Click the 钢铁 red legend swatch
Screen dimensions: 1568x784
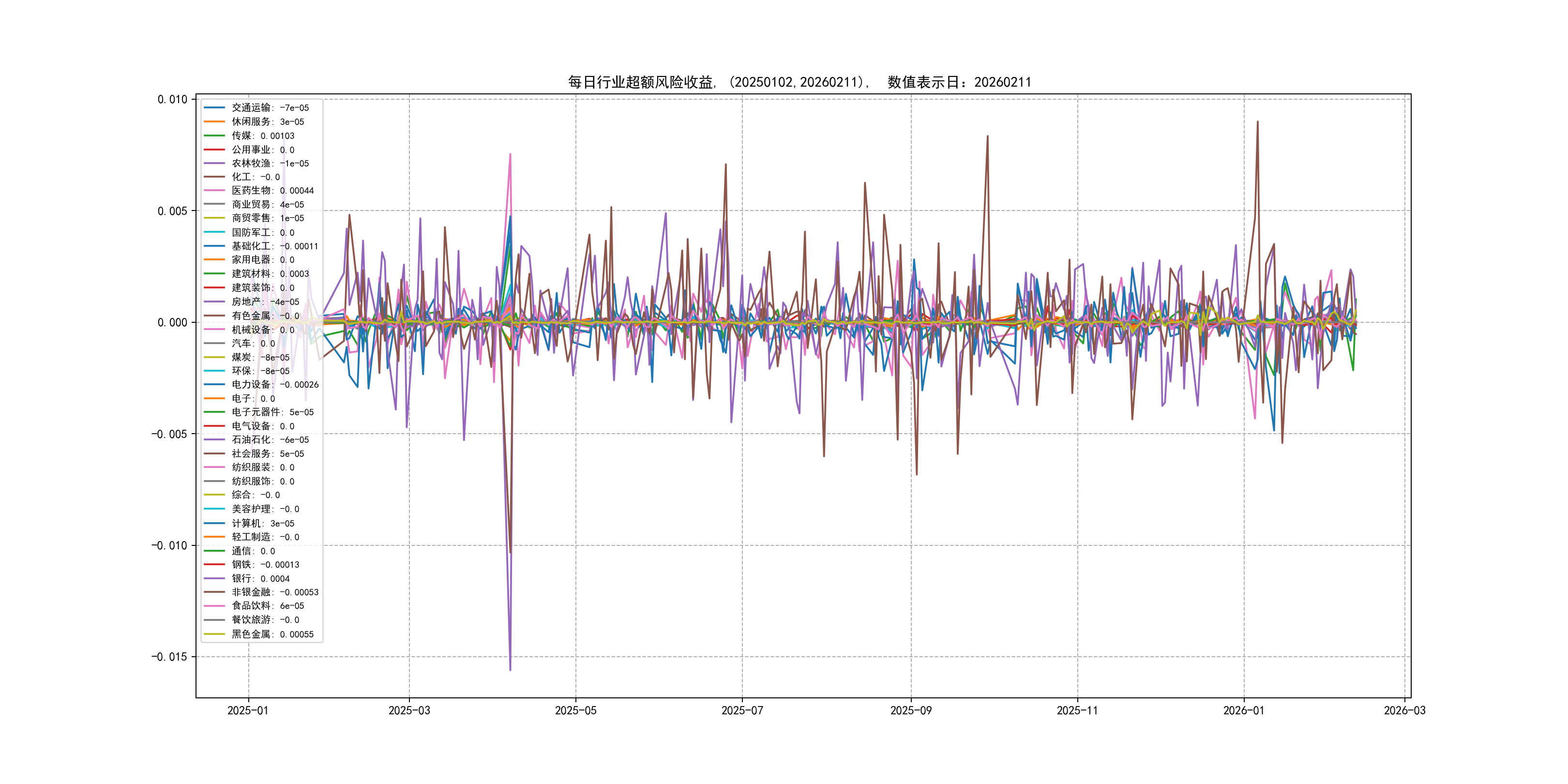tap(214, 564)
